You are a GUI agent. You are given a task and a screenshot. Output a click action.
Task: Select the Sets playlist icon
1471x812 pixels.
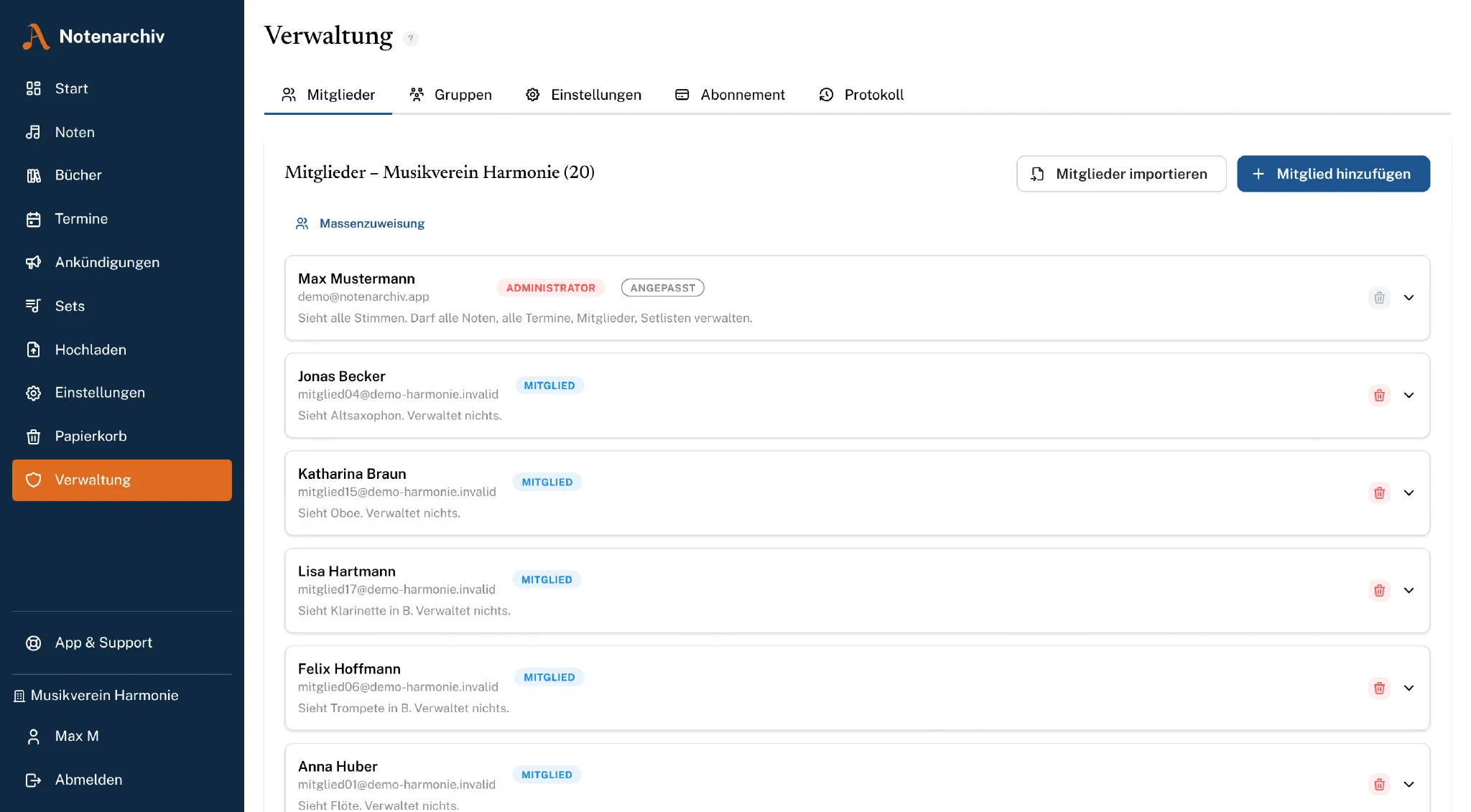click(x=33, y=306)
